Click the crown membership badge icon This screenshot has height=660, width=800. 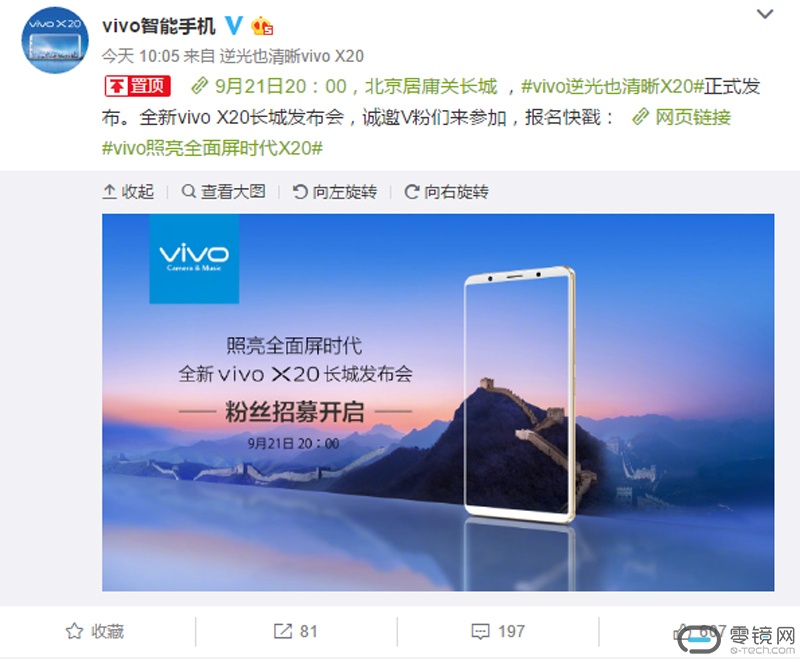(262, 26)
